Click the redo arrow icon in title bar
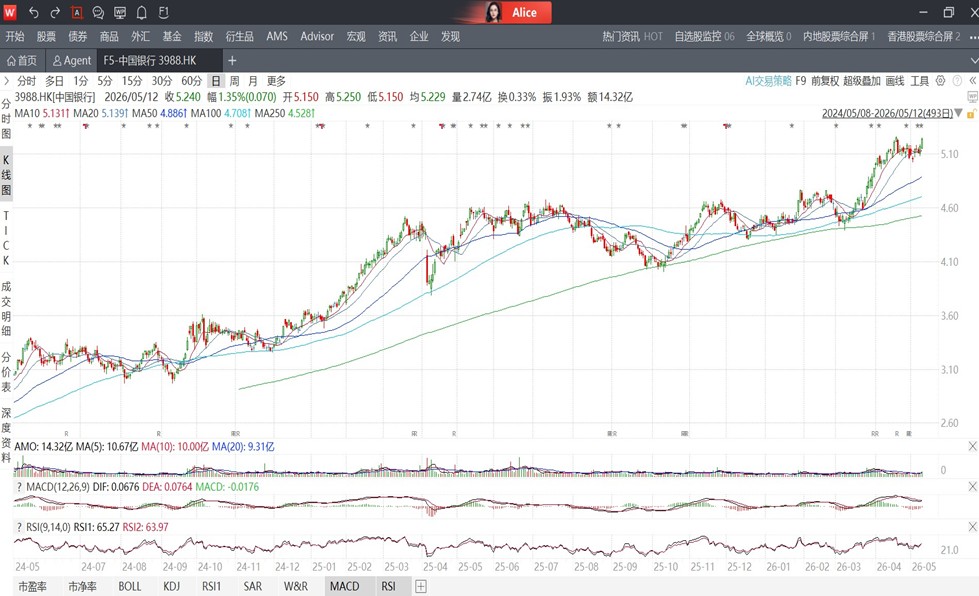 [55, 12]
